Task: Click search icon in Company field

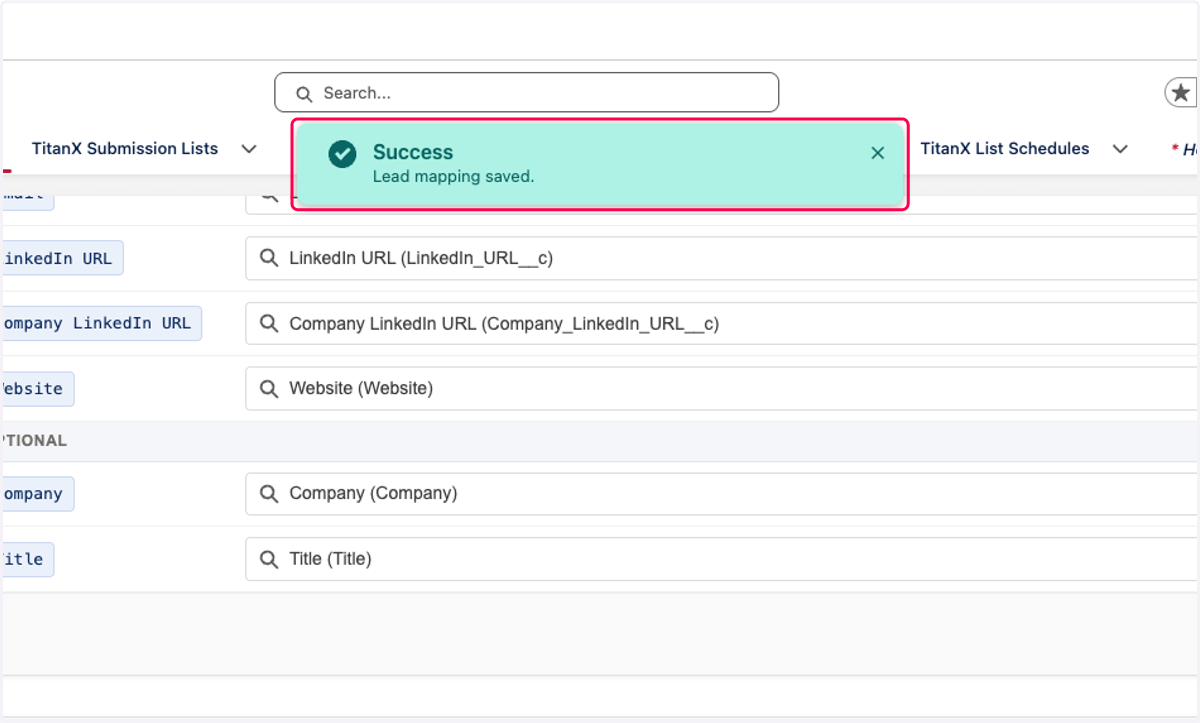Action: pos(268,493)
